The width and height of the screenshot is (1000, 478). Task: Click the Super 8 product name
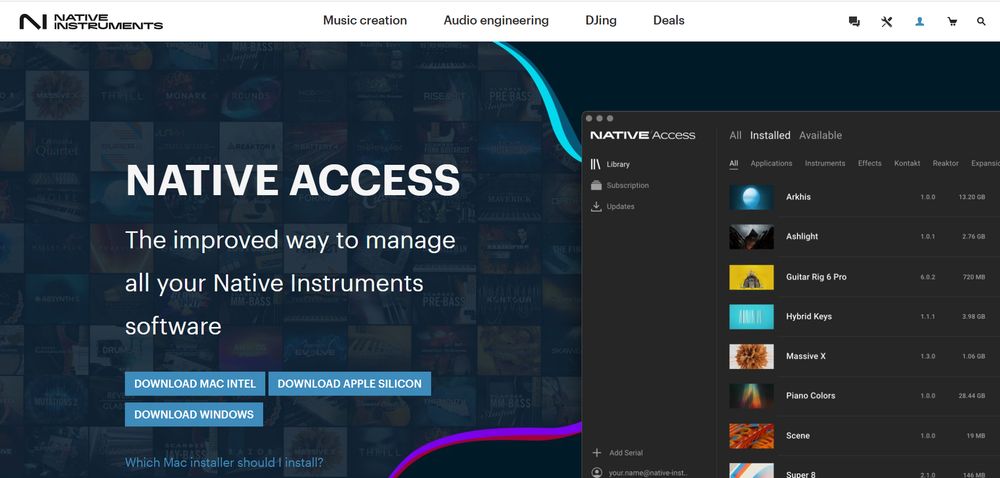click(800, 474)
